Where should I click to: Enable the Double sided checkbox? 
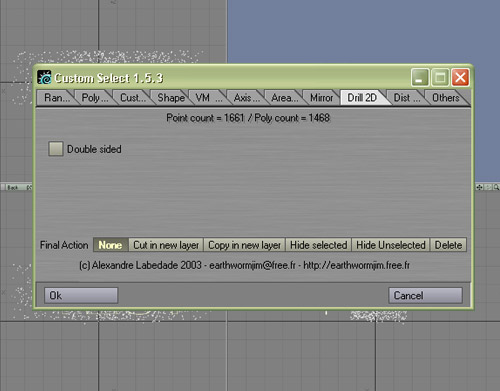(x=56, y=149)
